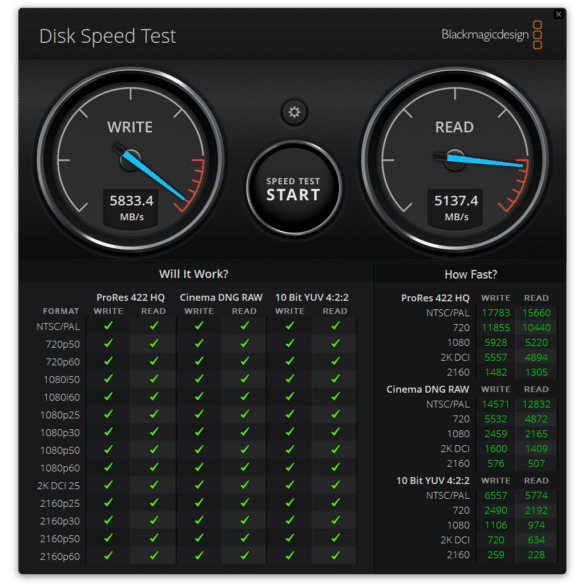The width and height of the screenshot is (585, 585).
Task: Click Cinema DNG RAW read checkmark for 2160p60
Action: coord(245,555)
